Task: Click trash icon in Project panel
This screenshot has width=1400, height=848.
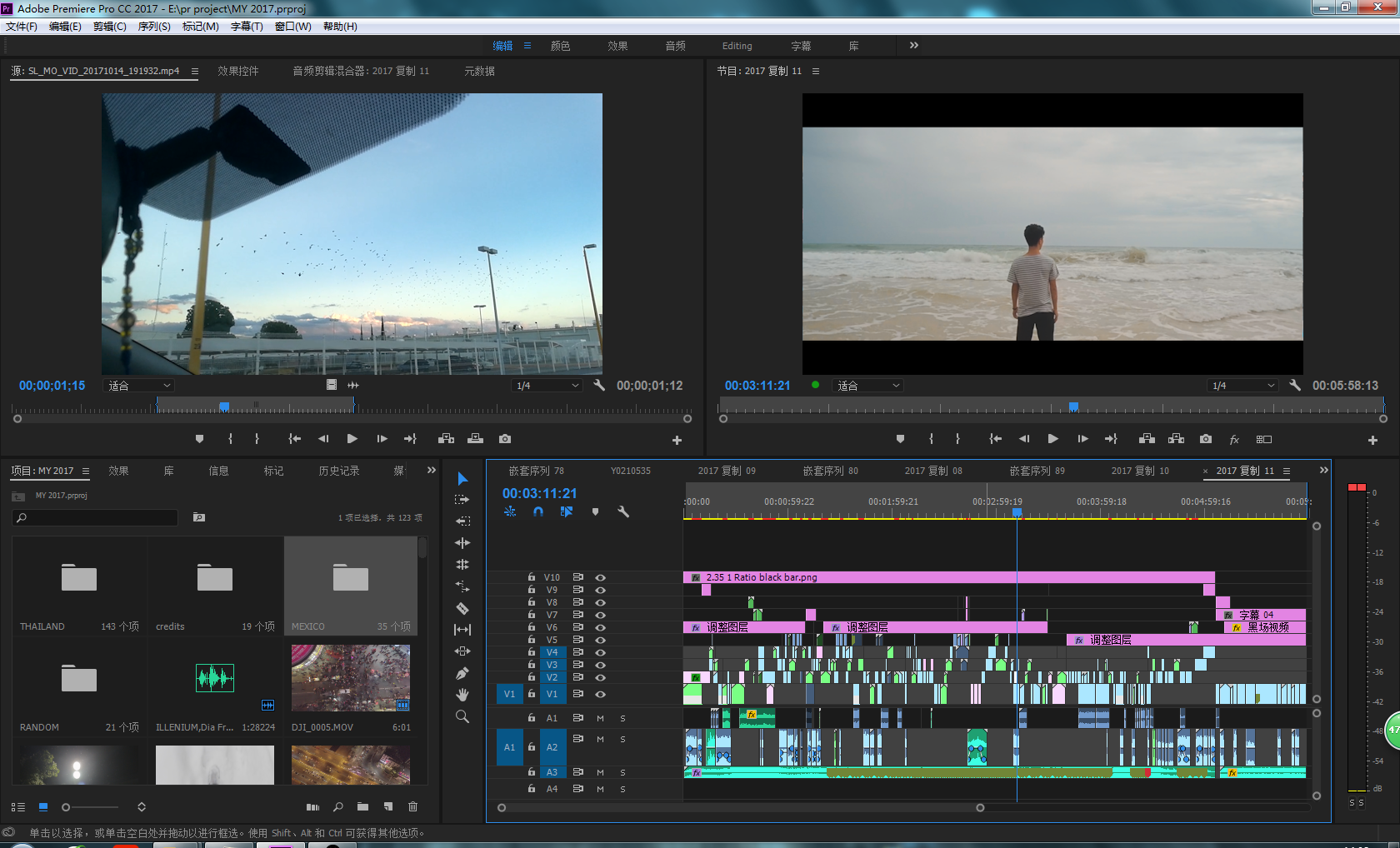Action: coord(412,806)
